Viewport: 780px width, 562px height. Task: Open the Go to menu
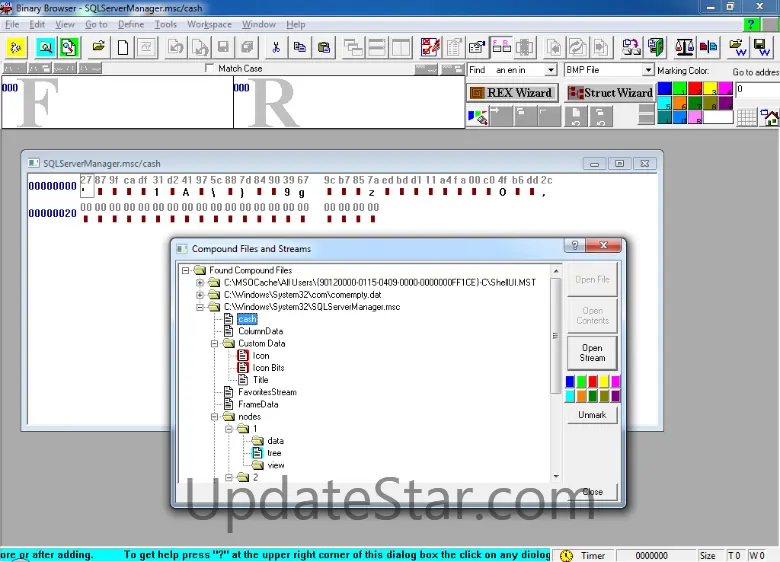tap(96, 24)
